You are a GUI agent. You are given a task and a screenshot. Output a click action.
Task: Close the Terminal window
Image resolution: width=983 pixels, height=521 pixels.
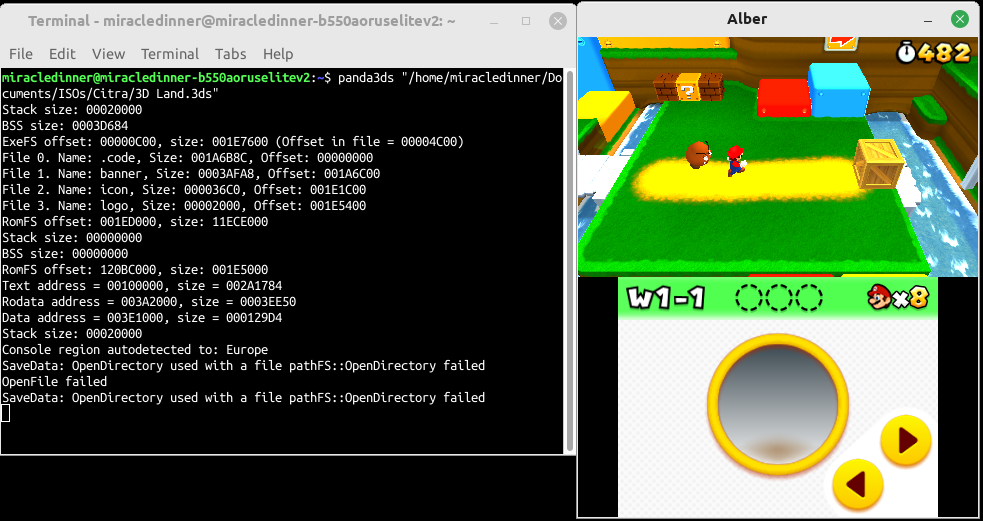tap(557, 21)
